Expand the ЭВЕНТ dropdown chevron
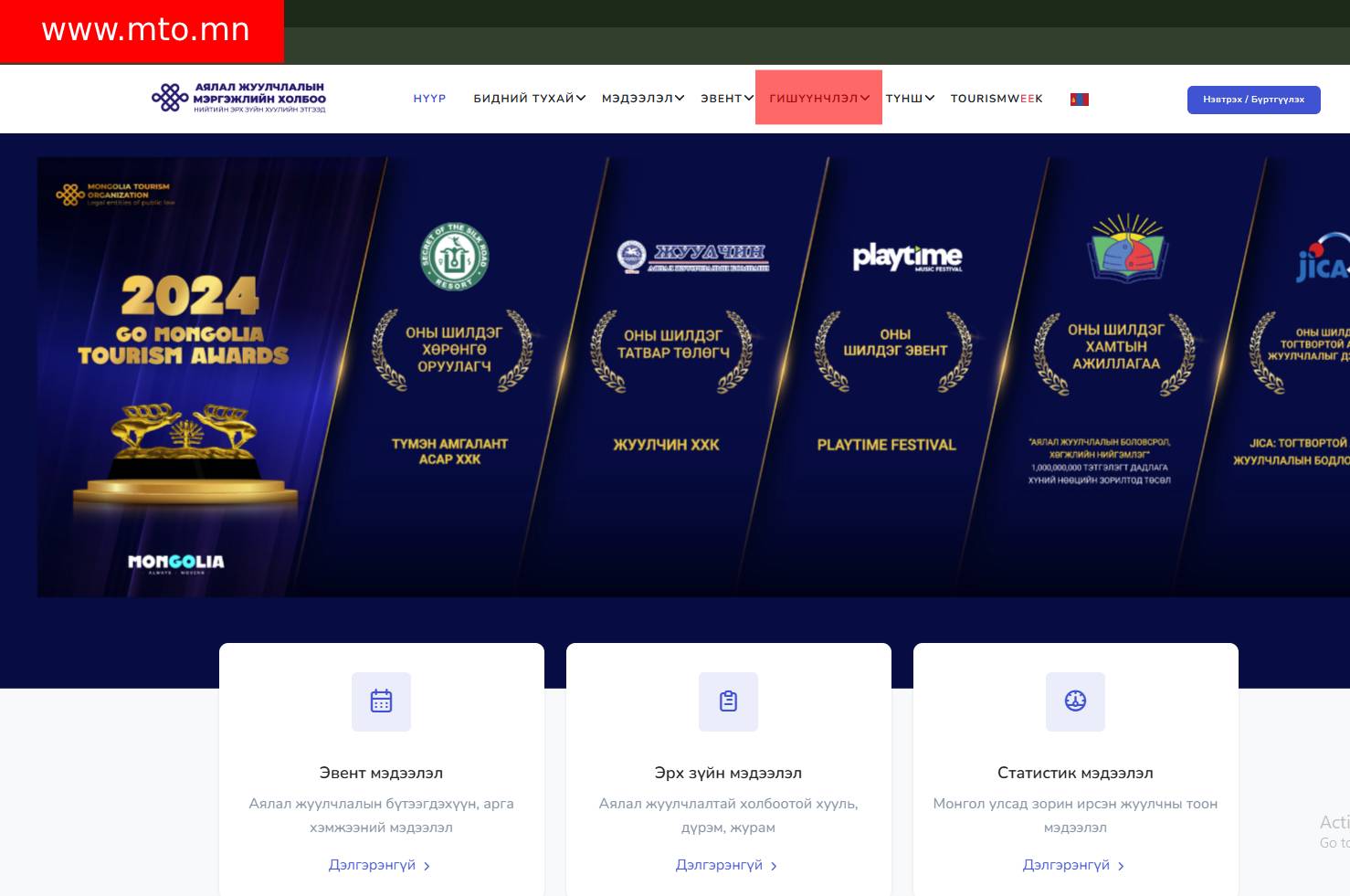 click(x=749, y=98)
